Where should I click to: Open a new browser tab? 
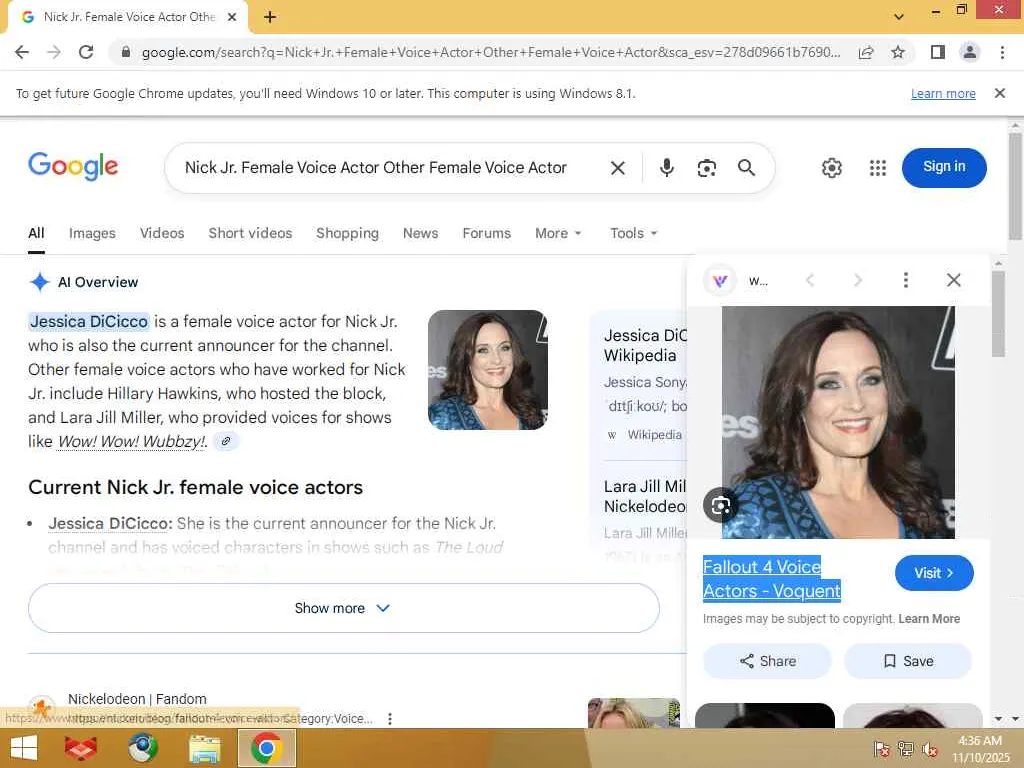click(270, 17)
